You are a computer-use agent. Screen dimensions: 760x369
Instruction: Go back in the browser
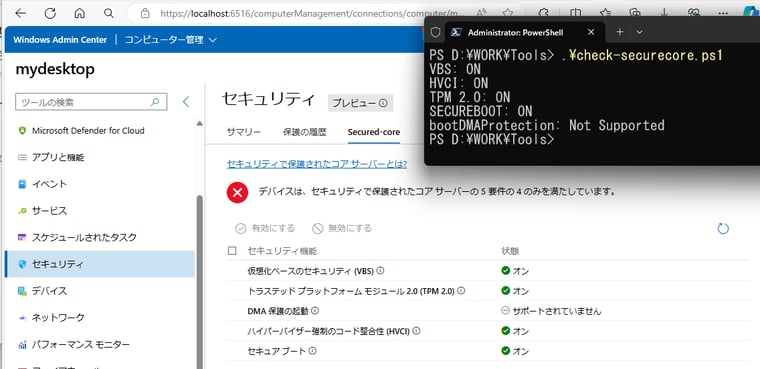click(x=21, y=13)
